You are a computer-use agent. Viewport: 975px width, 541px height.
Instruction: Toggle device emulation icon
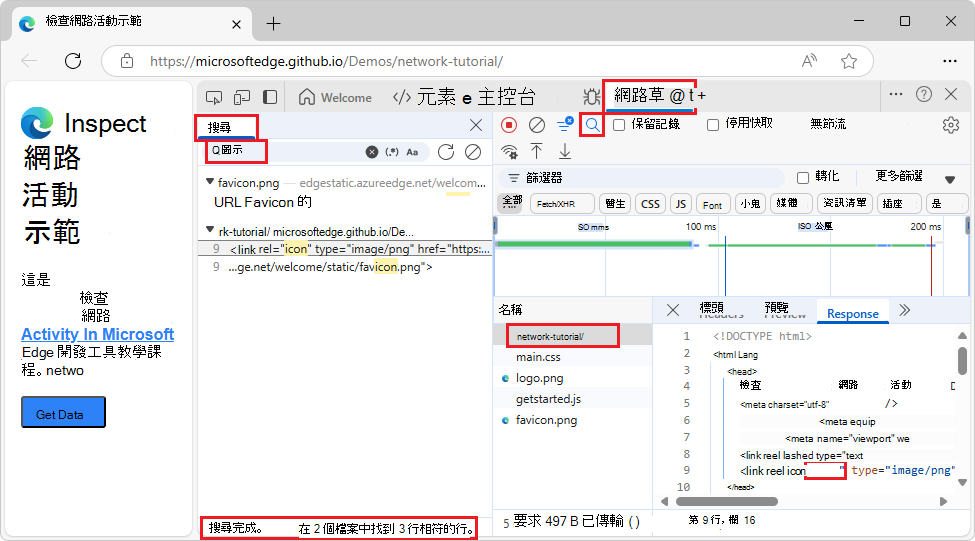[x=242, y=98]
